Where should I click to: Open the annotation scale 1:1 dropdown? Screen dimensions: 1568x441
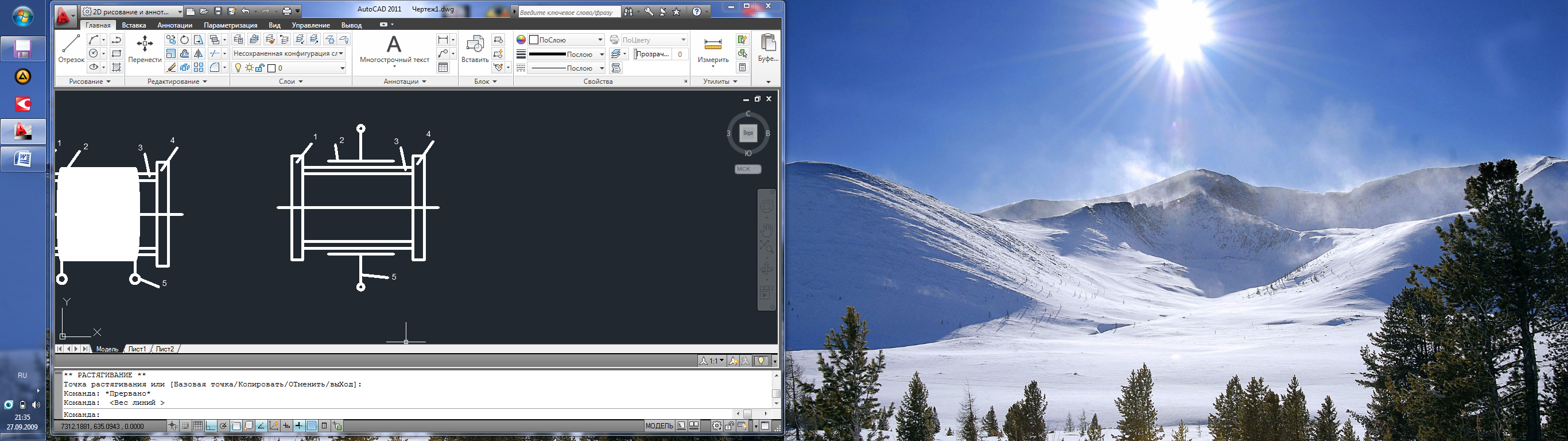712,361
